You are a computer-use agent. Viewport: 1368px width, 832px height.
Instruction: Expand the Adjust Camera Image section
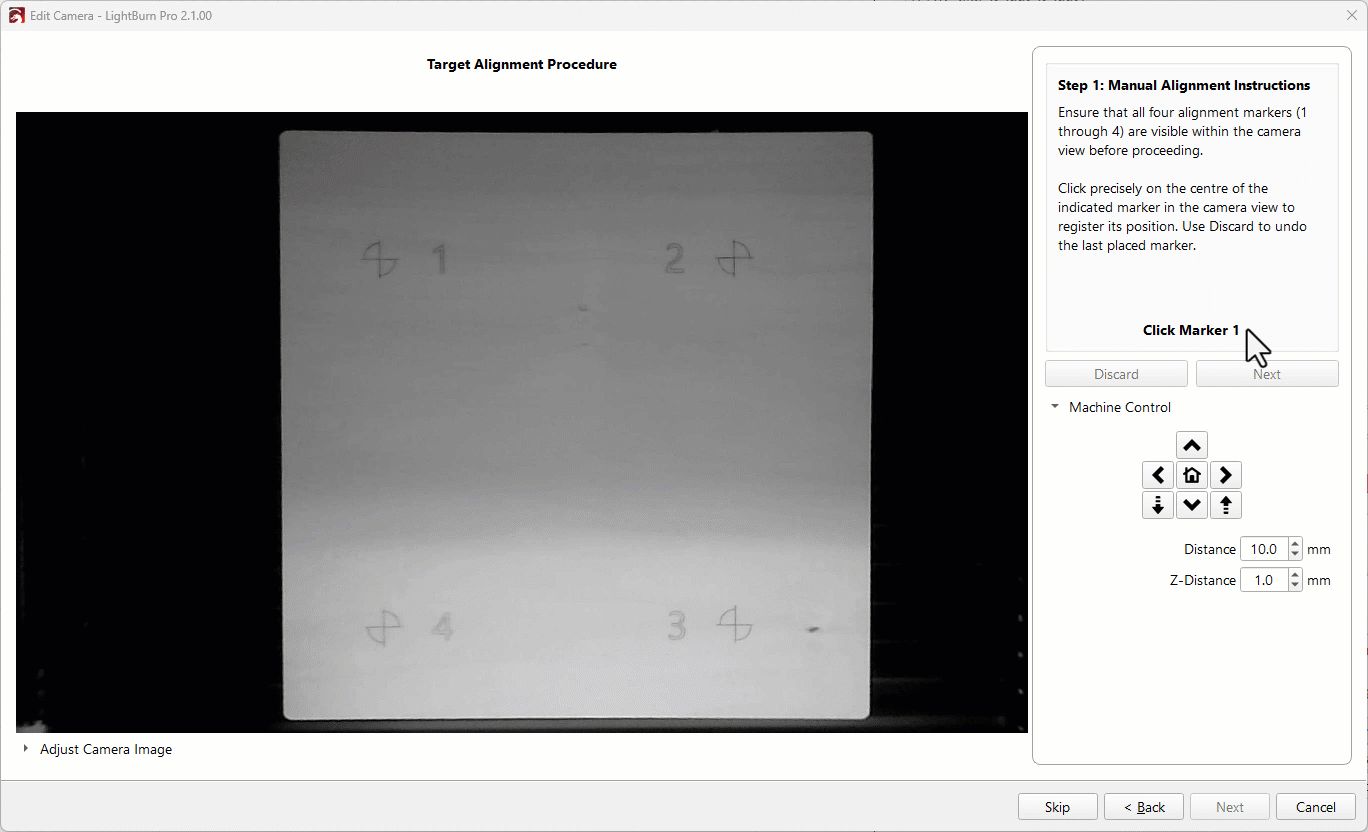point(25,749)
